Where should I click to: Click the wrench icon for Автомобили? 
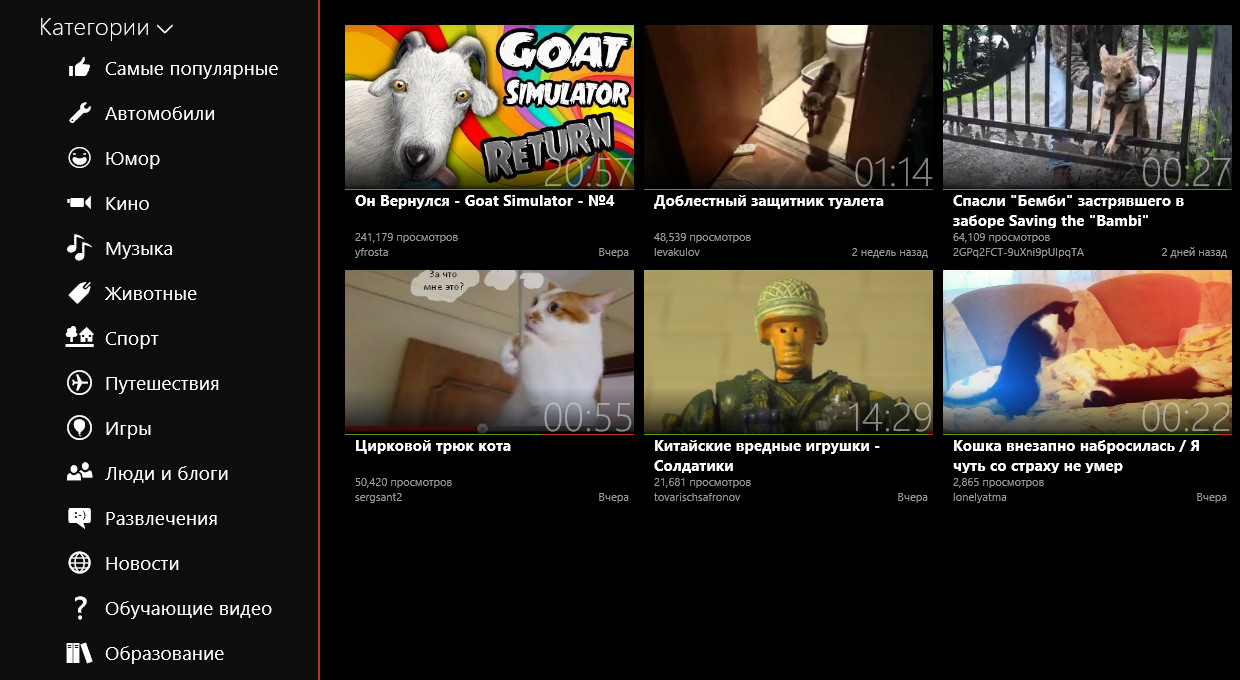(79, 113)
